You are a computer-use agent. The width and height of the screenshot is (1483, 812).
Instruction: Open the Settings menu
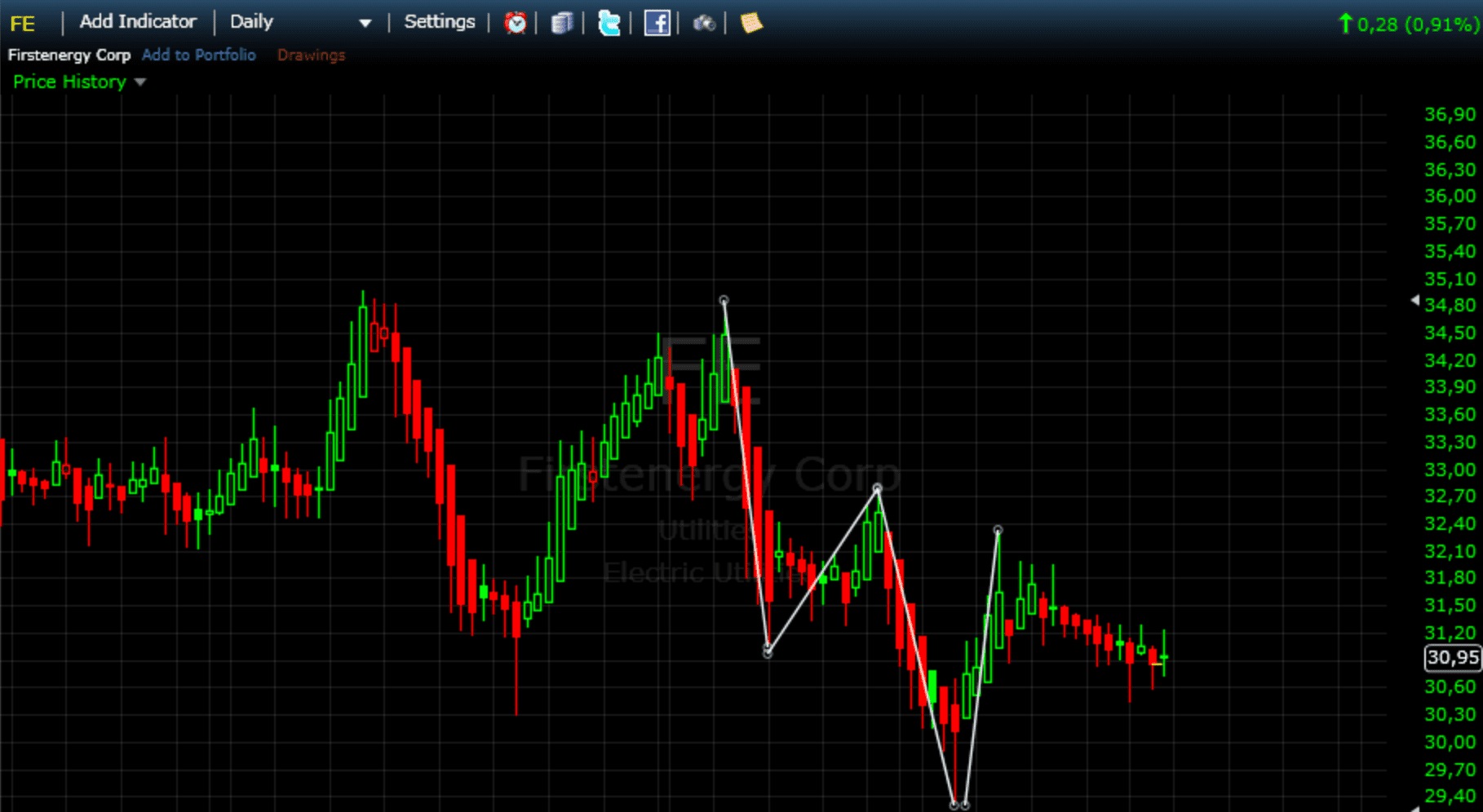[440, 22]
